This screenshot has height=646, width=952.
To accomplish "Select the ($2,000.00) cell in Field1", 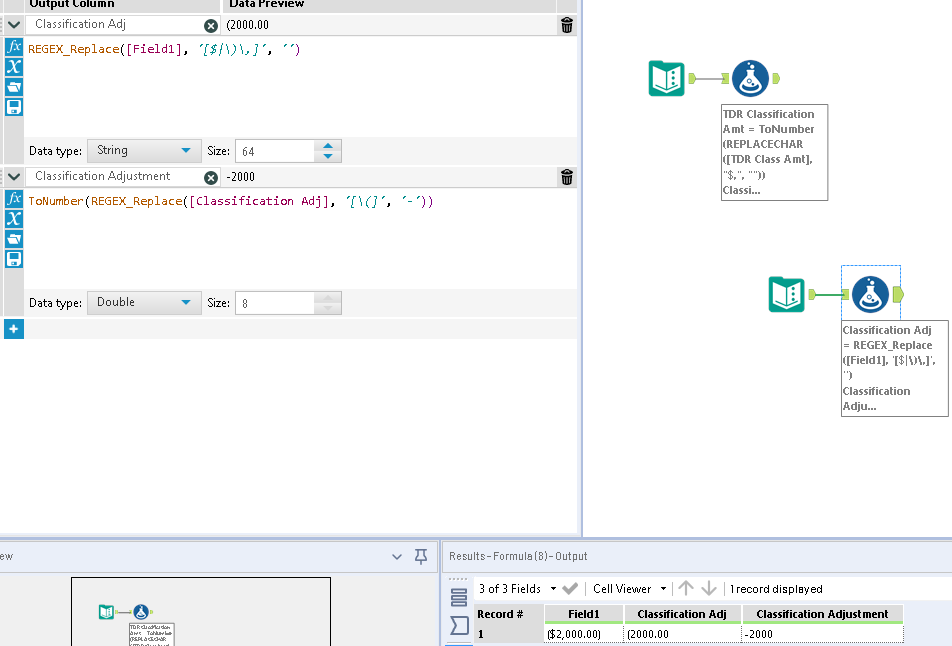I will click(584, 634).
